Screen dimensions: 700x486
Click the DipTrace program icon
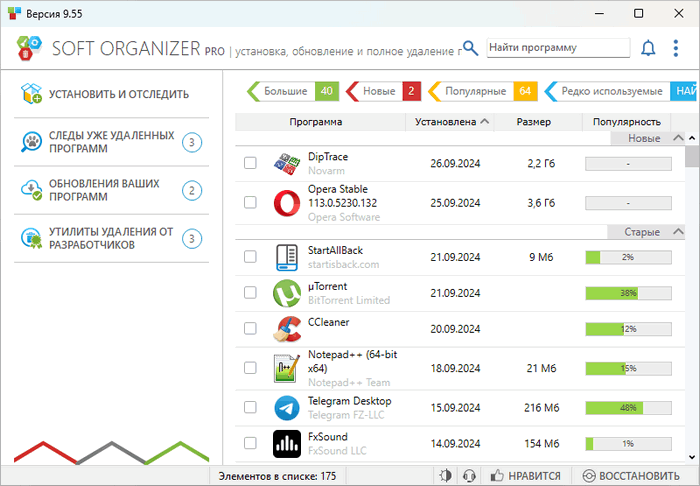[x=287, y=163]
